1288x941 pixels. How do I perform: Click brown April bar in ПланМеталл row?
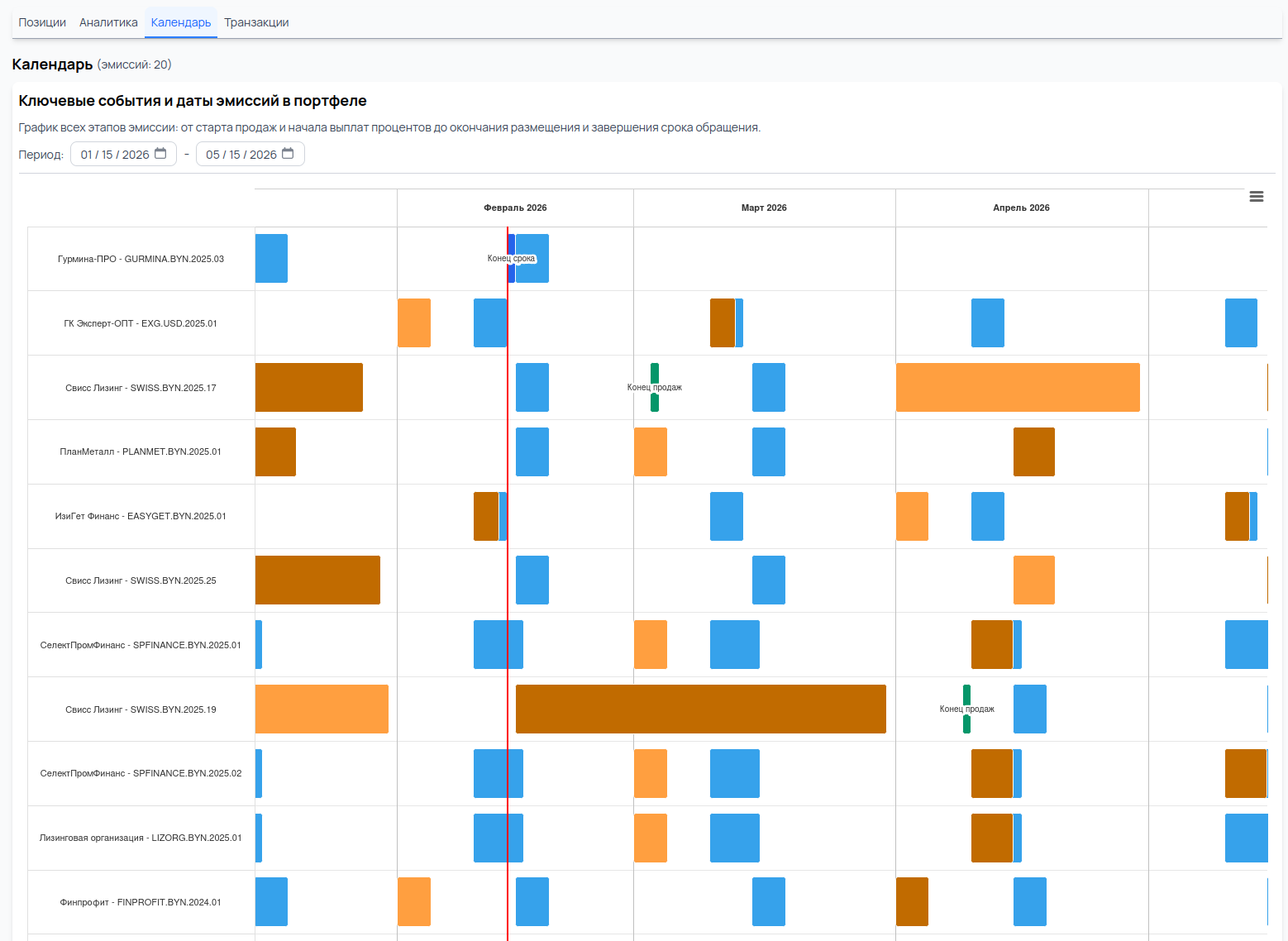pyautogui.click(x=1033, y=451)
